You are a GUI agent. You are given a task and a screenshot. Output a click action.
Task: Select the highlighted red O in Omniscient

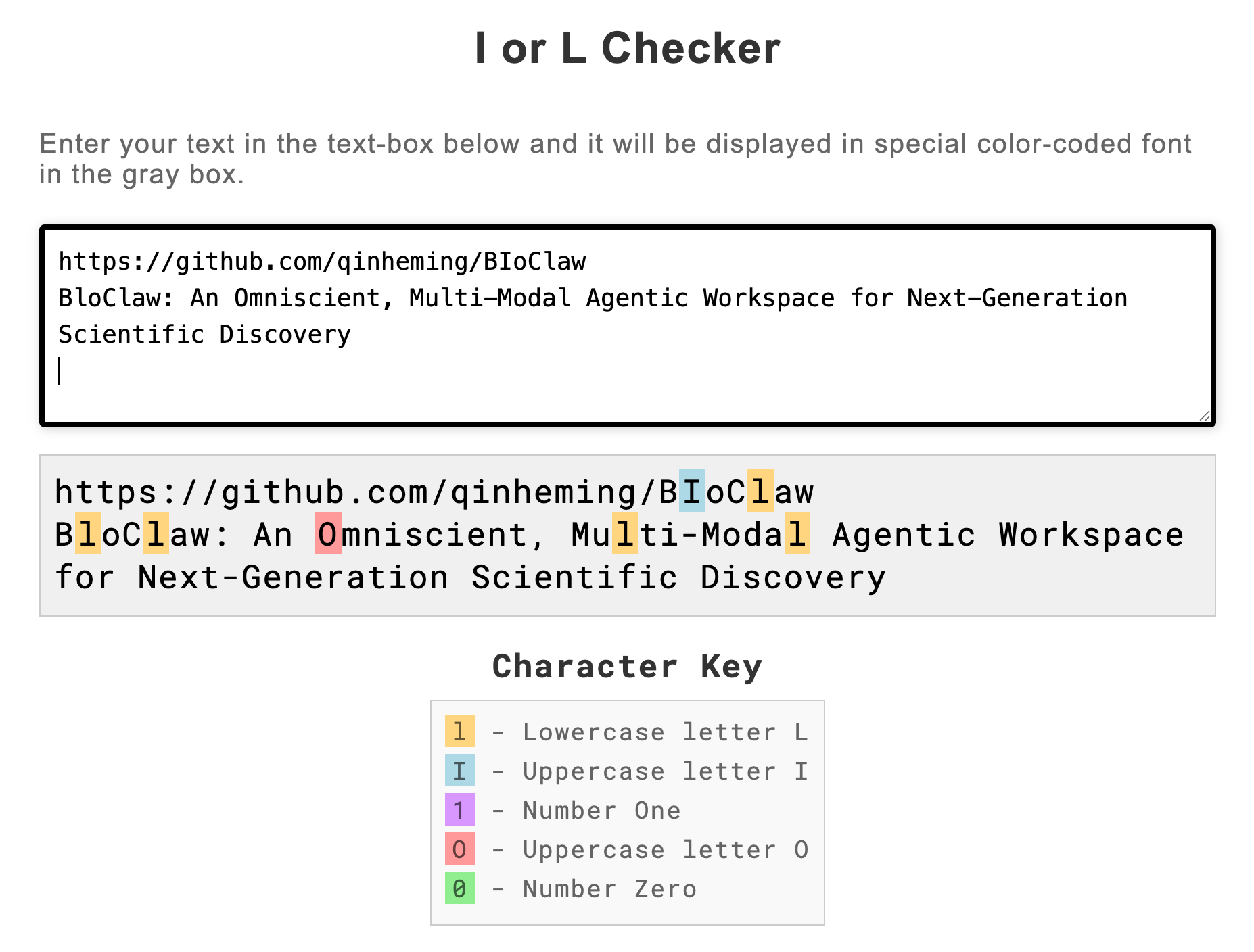point(329,534)
